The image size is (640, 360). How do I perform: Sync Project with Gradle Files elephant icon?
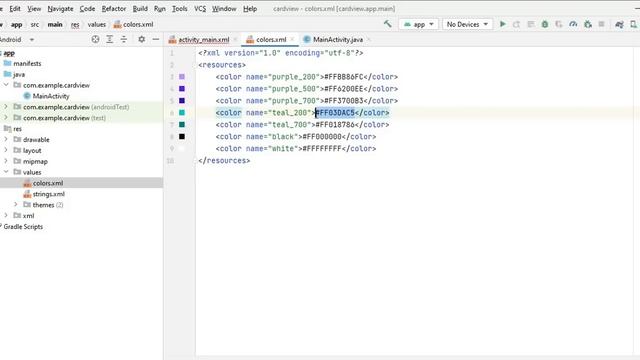click(x=619, y=24)
